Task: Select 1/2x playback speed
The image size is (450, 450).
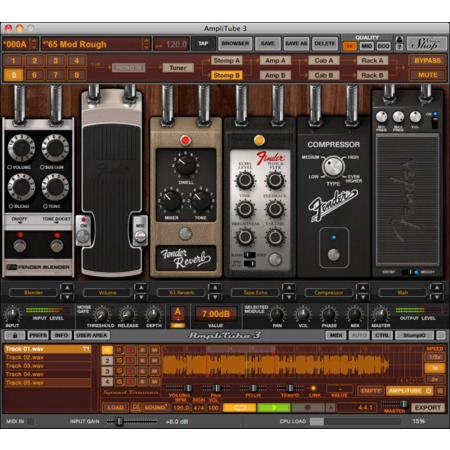Action: click(435, 357)
